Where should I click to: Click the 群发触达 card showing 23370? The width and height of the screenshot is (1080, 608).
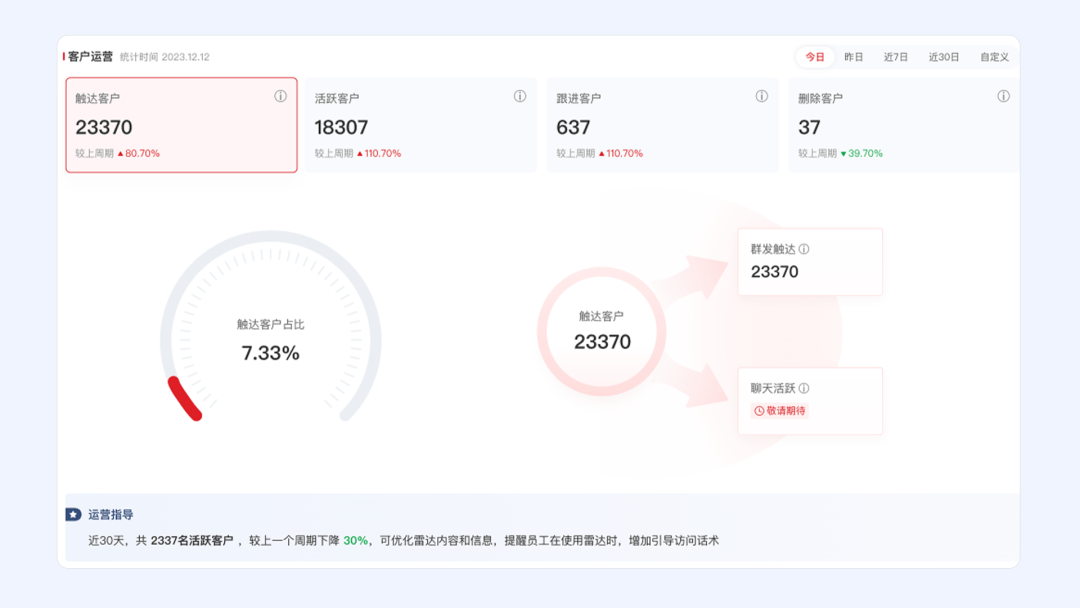tap(810, 262)
